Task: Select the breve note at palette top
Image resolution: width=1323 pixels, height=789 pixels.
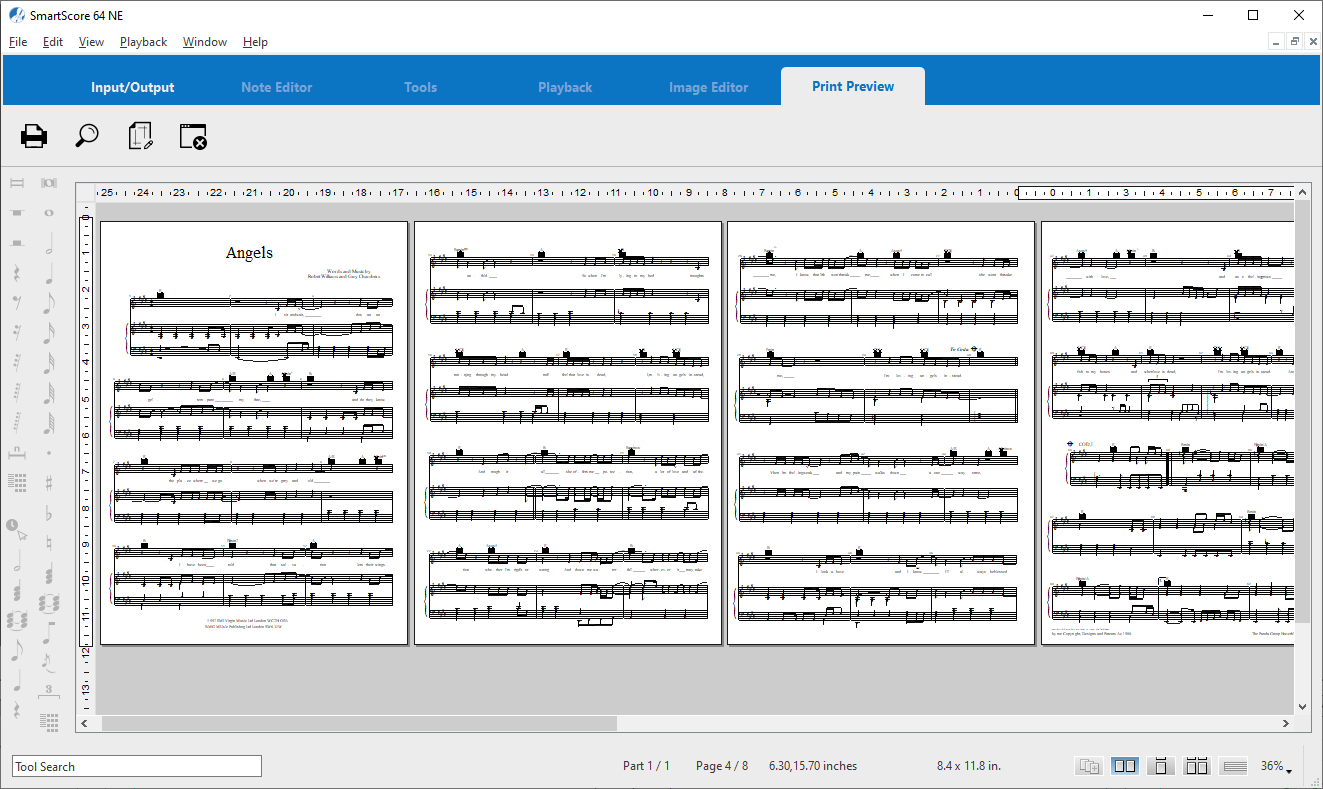Action: click(48, 183)
